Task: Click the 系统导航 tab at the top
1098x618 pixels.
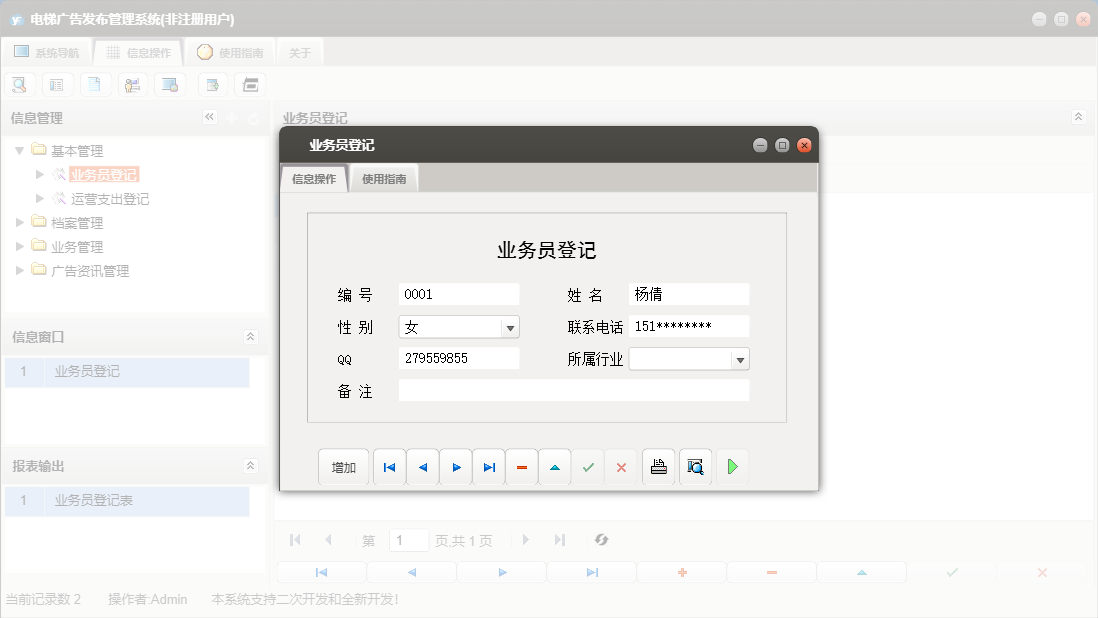Action: (47, 51)
